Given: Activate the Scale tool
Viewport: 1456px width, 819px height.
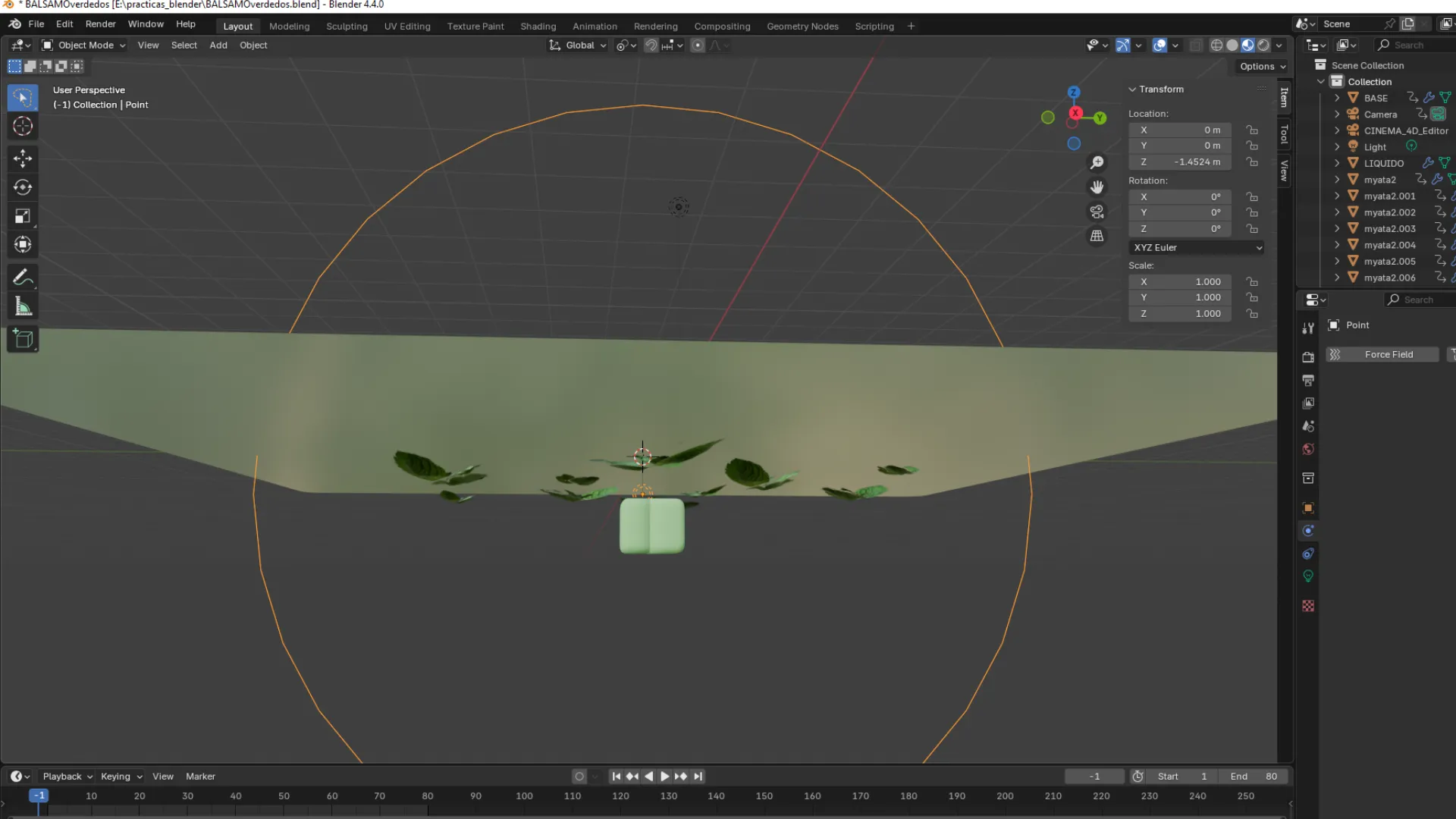Looking at the screenshot, I should pyautogui.click(x=23, y=216).
